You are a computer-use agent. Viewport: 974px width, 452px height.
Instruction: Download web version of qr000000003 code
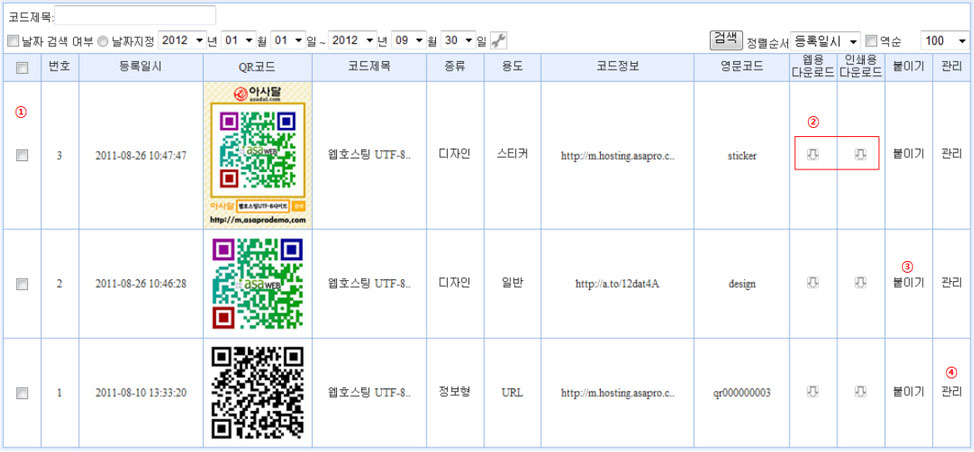tap(813, 392)
